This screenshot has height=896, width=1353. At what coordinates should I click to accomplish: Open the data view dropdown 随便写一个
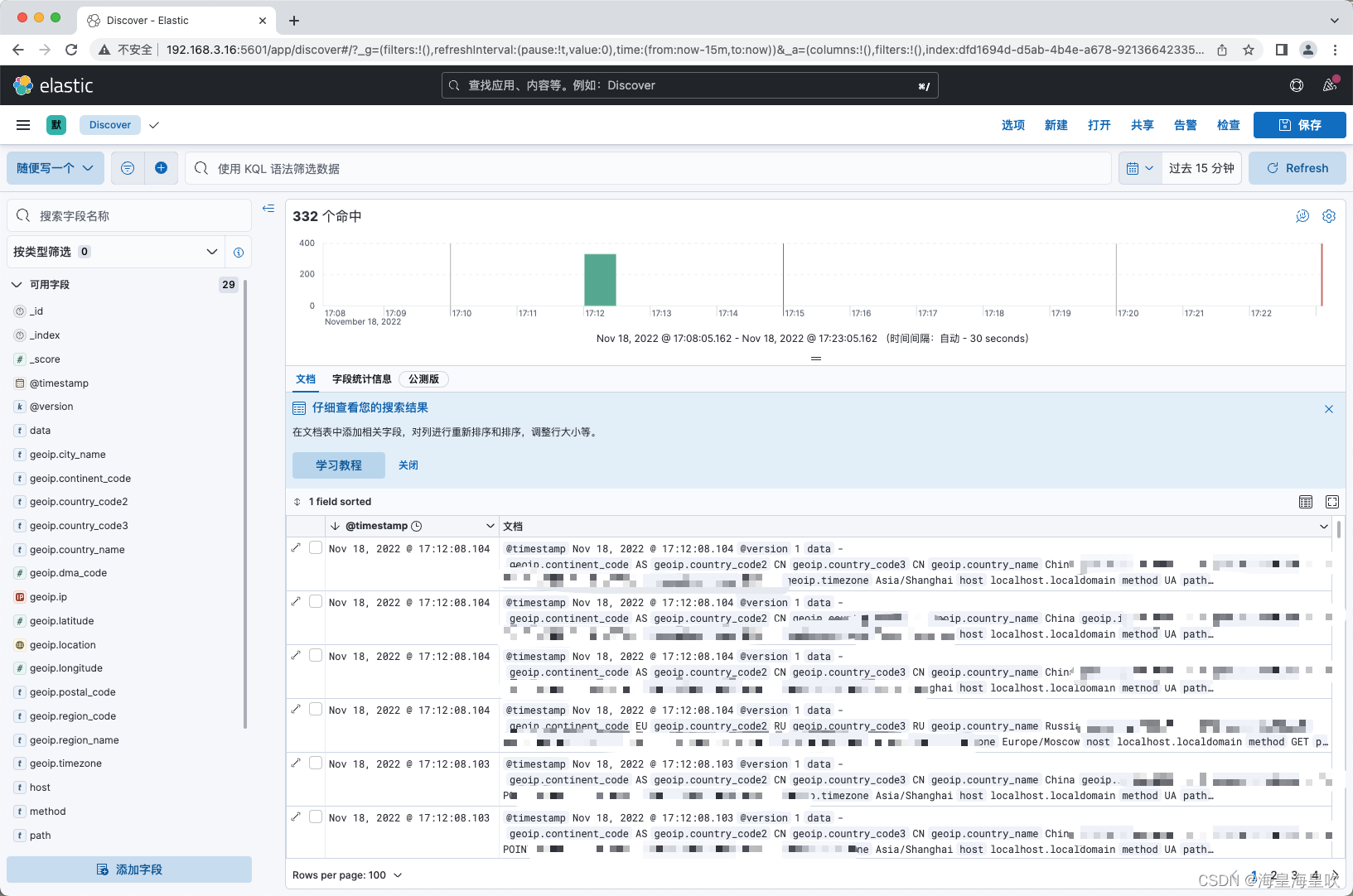tap(56, 168)
